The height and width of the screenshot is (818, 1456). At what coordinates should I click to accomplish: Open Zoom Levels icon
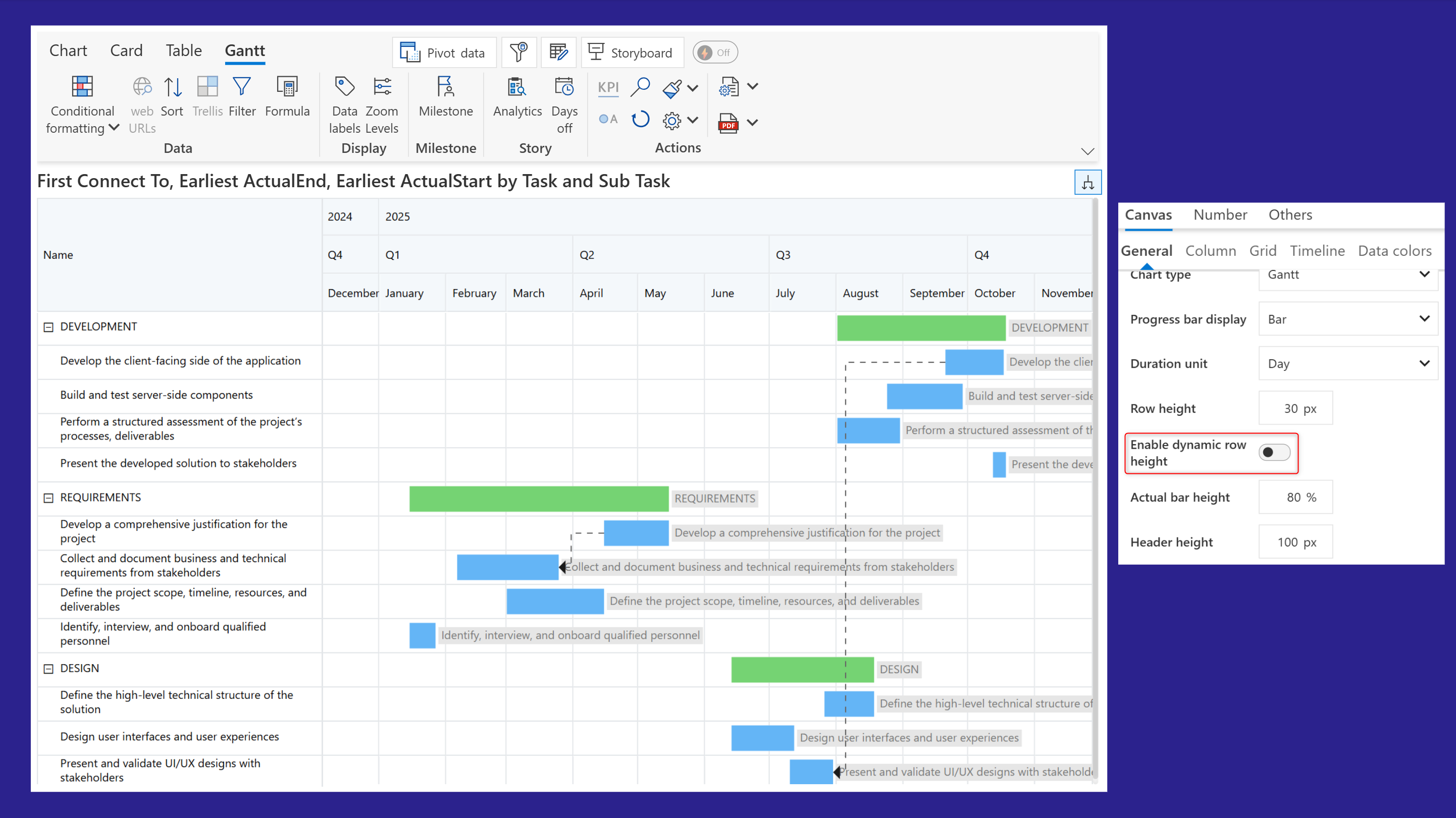382,87
